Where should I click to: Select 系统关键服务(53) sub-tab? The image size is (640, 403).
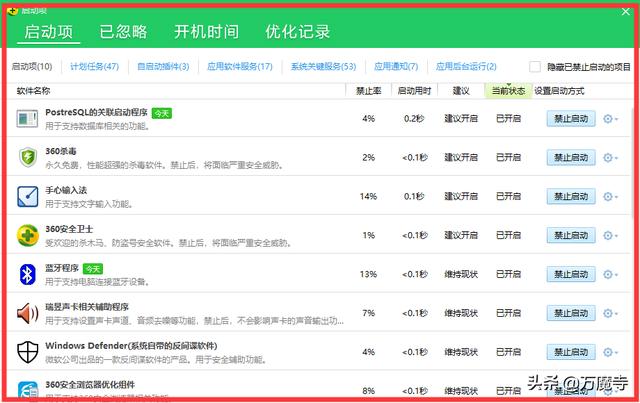click(x=323, y=67)
